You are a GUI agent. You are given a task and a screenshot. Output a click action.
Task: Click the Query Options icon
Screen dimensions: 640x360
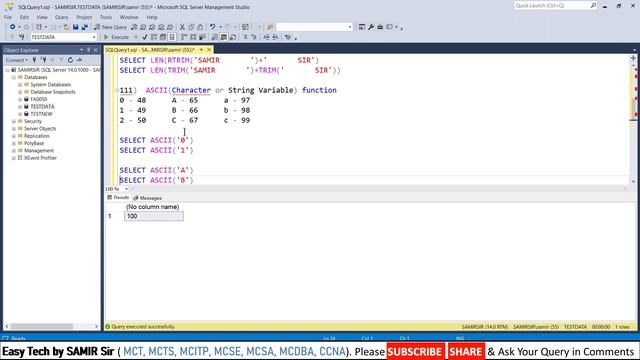(163, 37)
